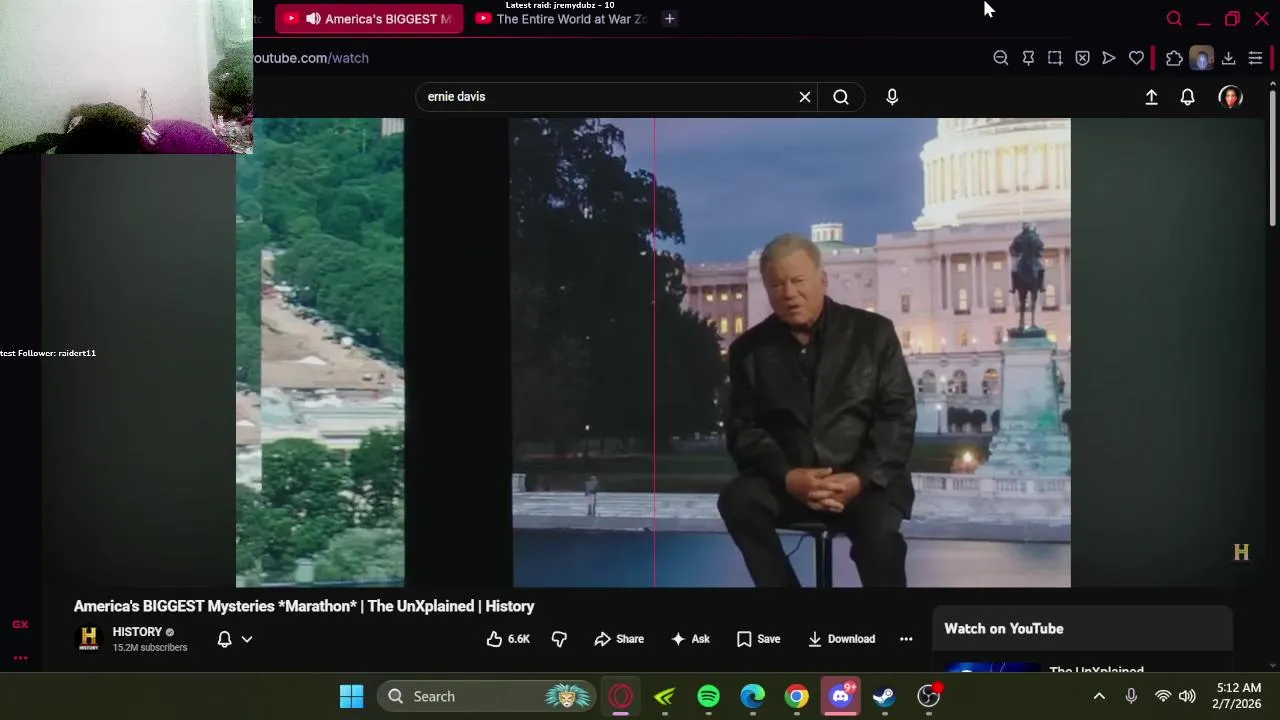Image resolution: width=1280 pixels, height=720 pixels.
Task: Click the Watch on YouTube heading
Action: 1004,629
